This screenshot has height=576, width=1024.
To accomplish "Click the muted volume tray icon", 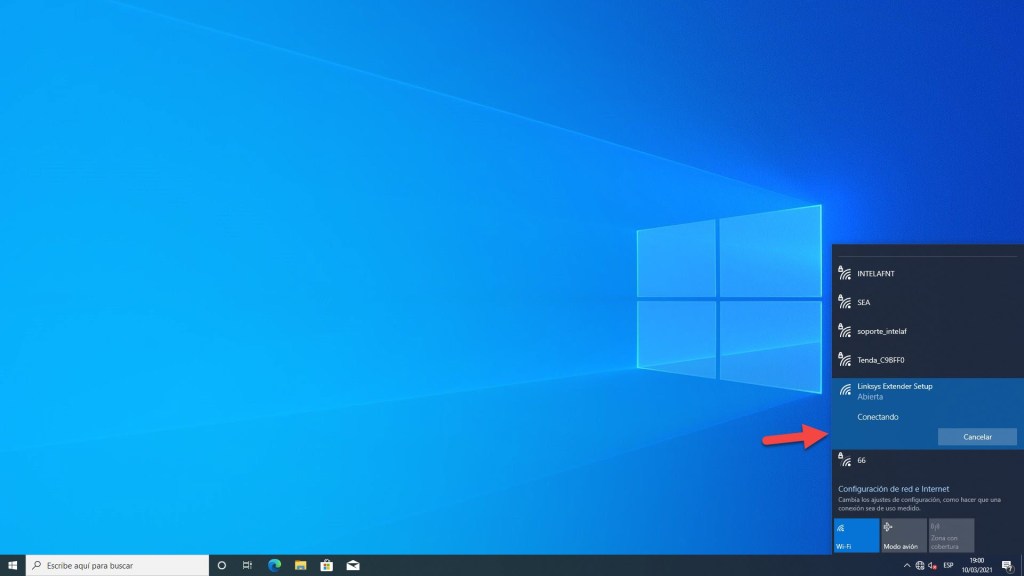I will coord(933,565).
